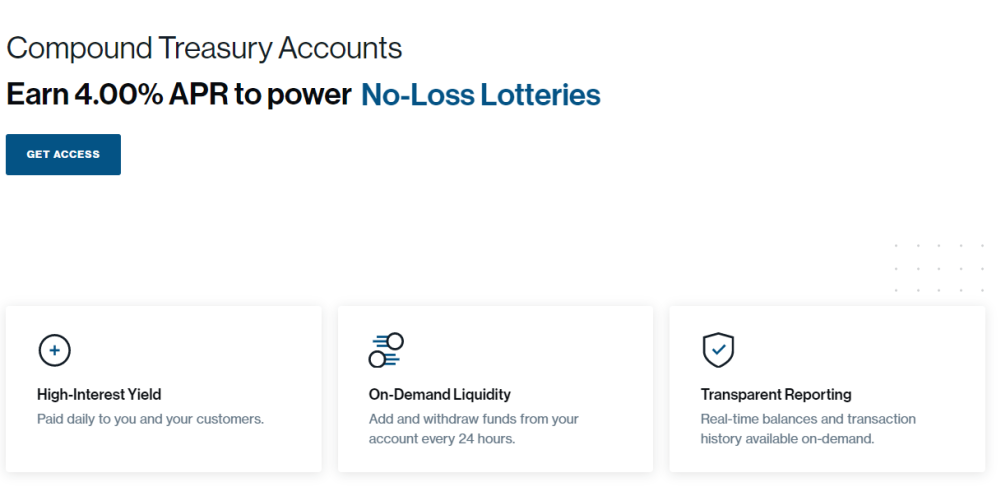
Task: Click the 'history available on-demand.' line
Action: 787,439
